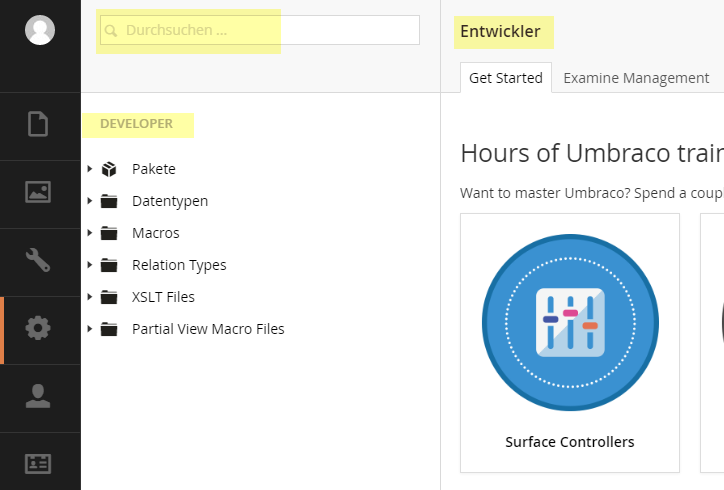Select Partial View Macro Files item
Screen dimensions: 724x490
click(208, 329)
